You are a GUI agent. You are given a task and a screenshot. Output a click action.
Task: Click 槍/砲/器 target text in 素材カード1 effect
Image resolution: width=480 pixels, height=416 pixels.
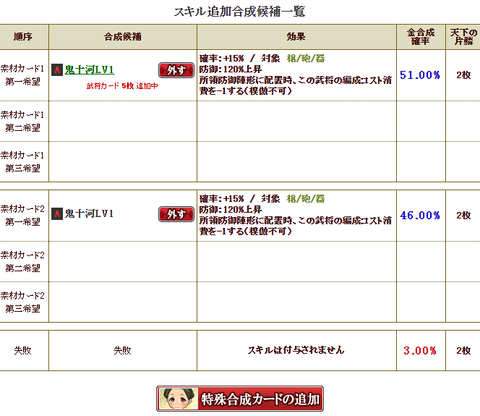(x=306, y=58)
